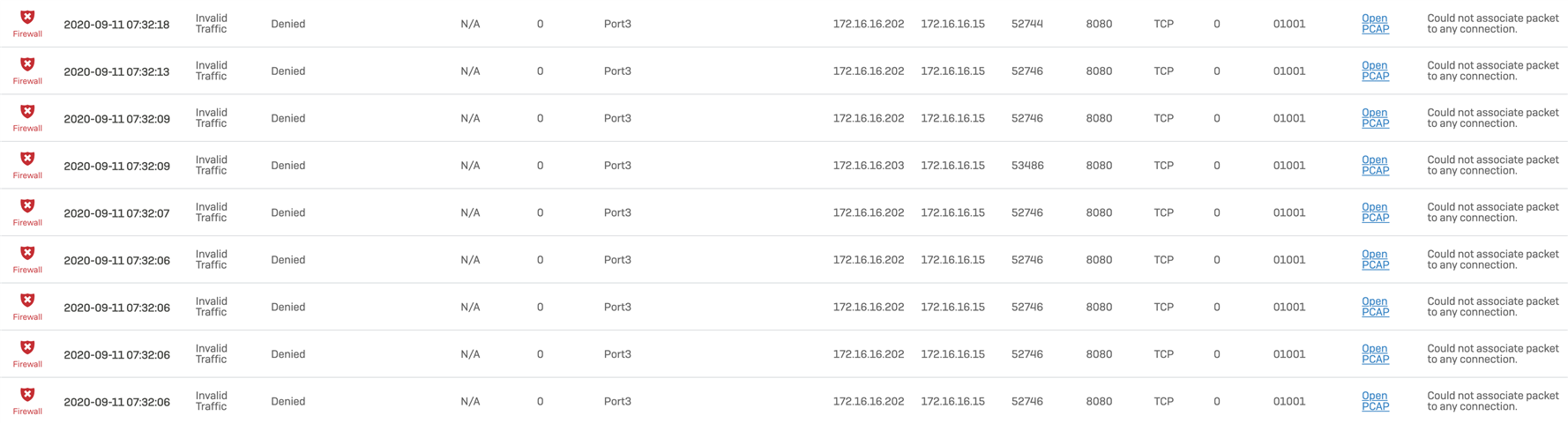Click source port 53486 value

[x=1027, y=166]
